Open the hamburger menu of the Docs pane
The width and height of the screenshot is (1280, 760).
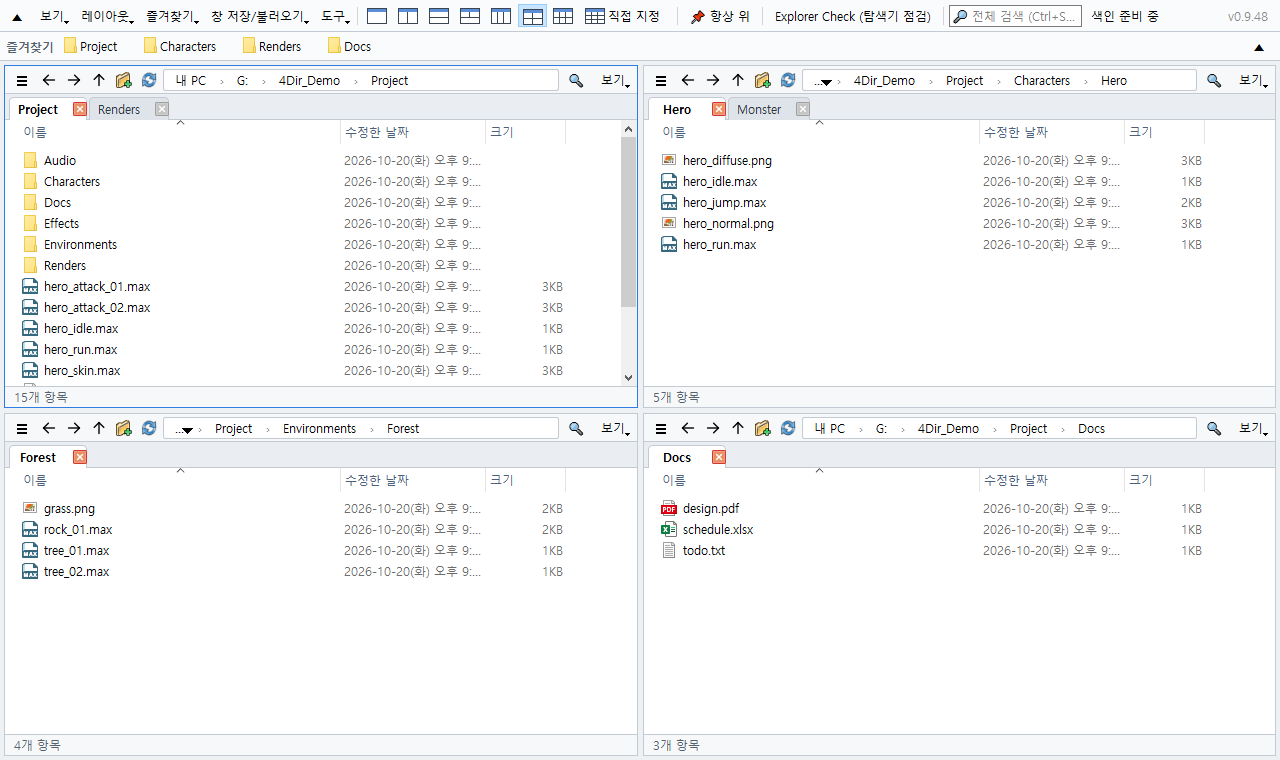click(x=661, y=428)
